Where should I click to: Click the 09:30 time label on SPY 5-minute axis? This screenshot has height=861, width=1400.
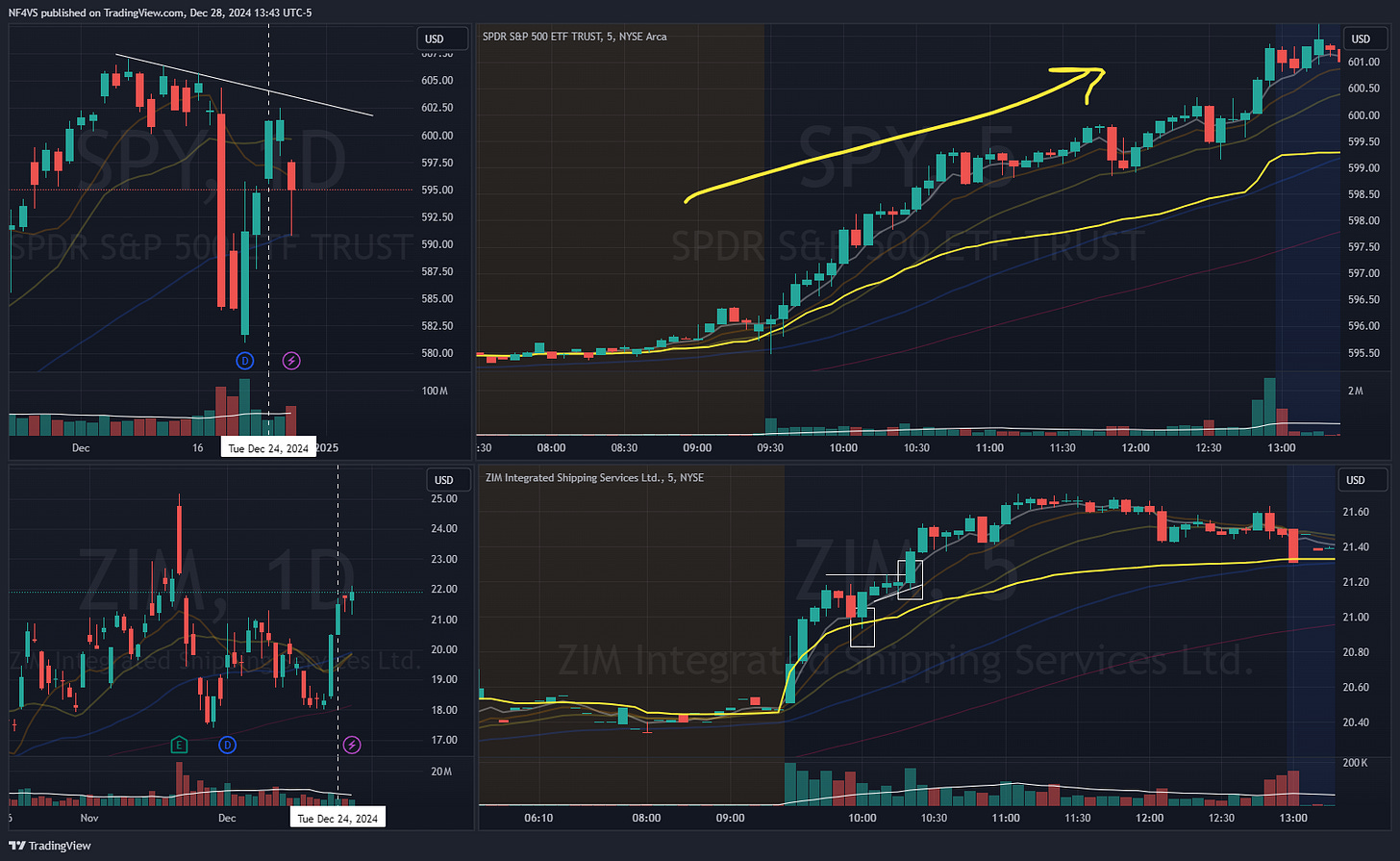(770, 448)
